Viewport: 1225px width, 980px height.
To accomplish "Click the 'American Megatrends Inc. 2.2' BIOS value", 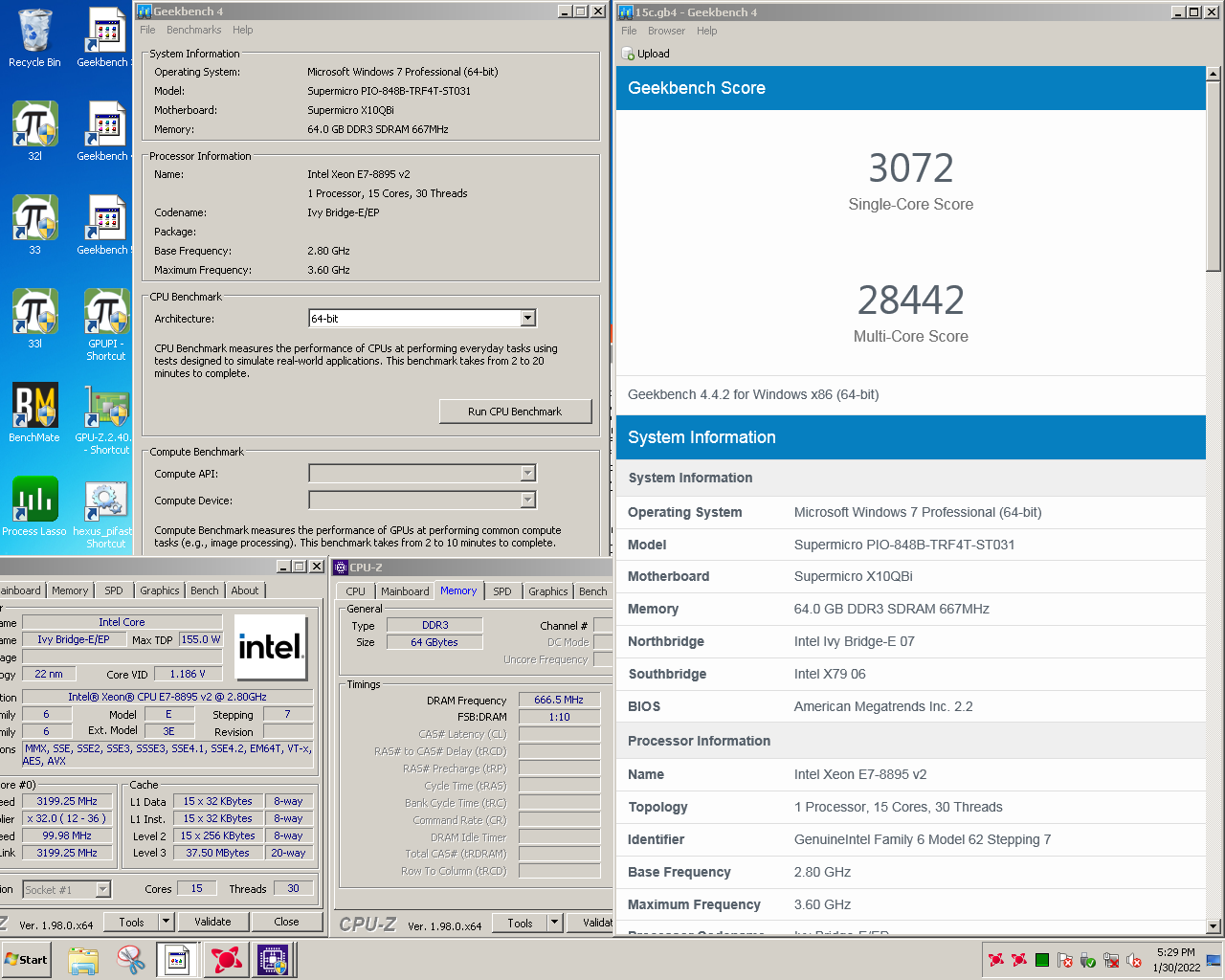I will click(883, 706).
